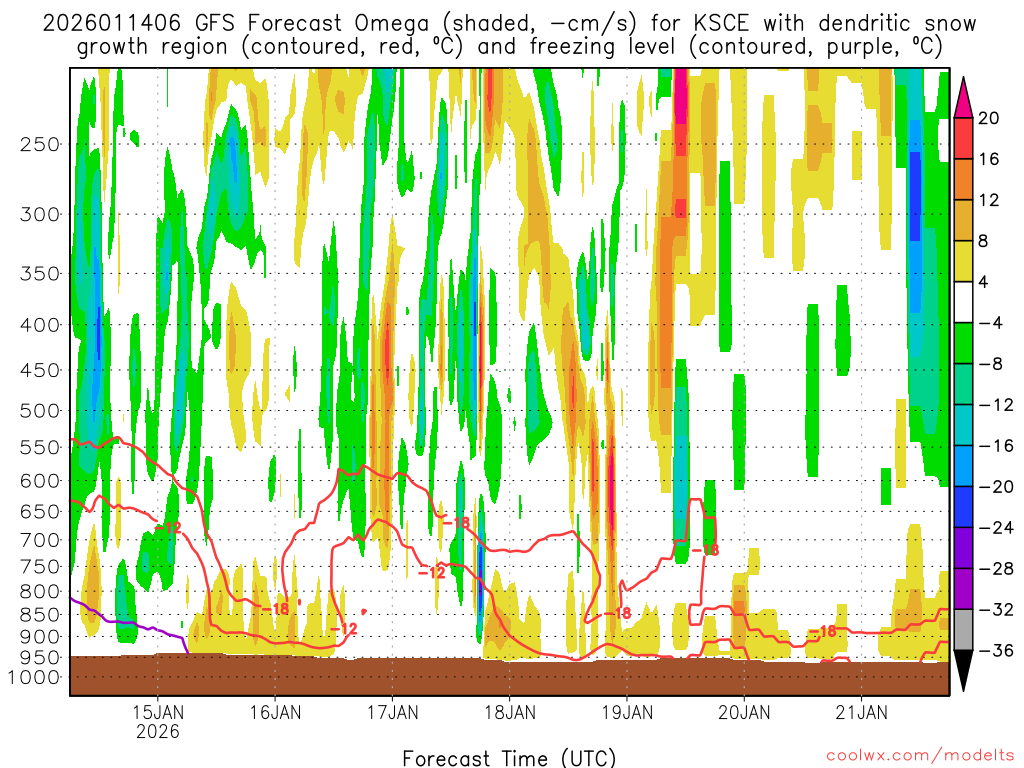Click the cyan colorbar segment between -16 and -12

point(963,425)
